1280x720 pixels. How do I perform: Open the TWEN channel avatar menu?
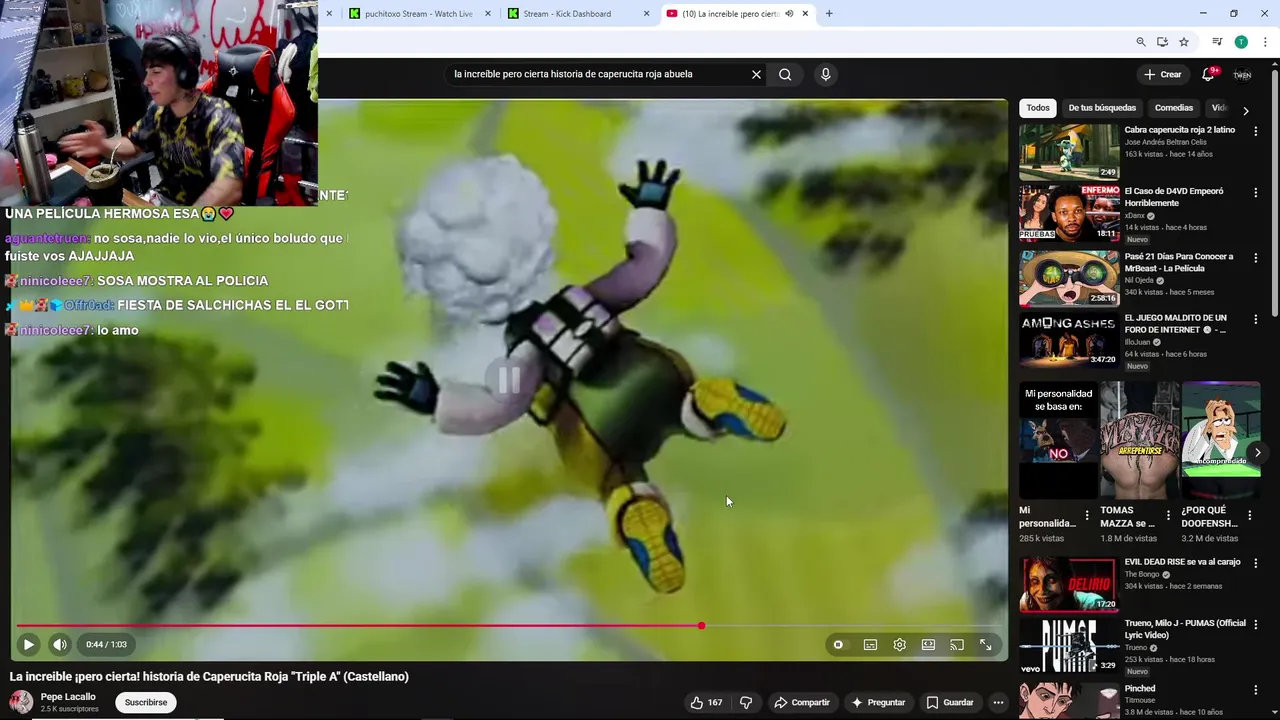pos(1242,74)
